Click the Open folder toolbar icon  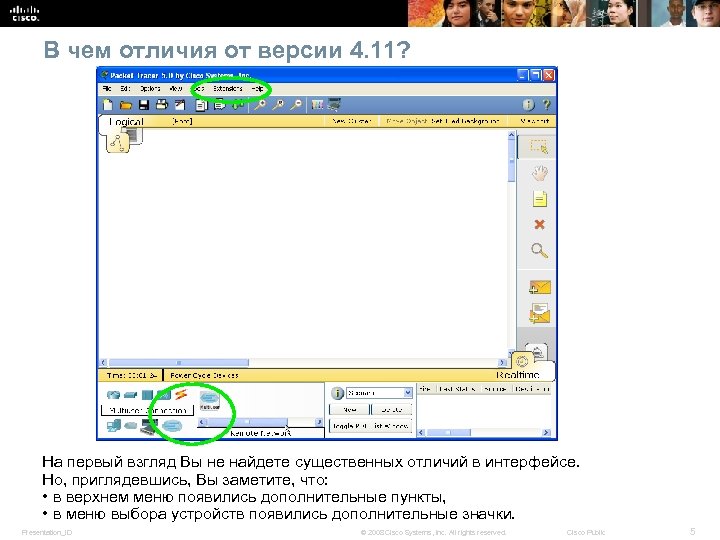pos(125,105)
